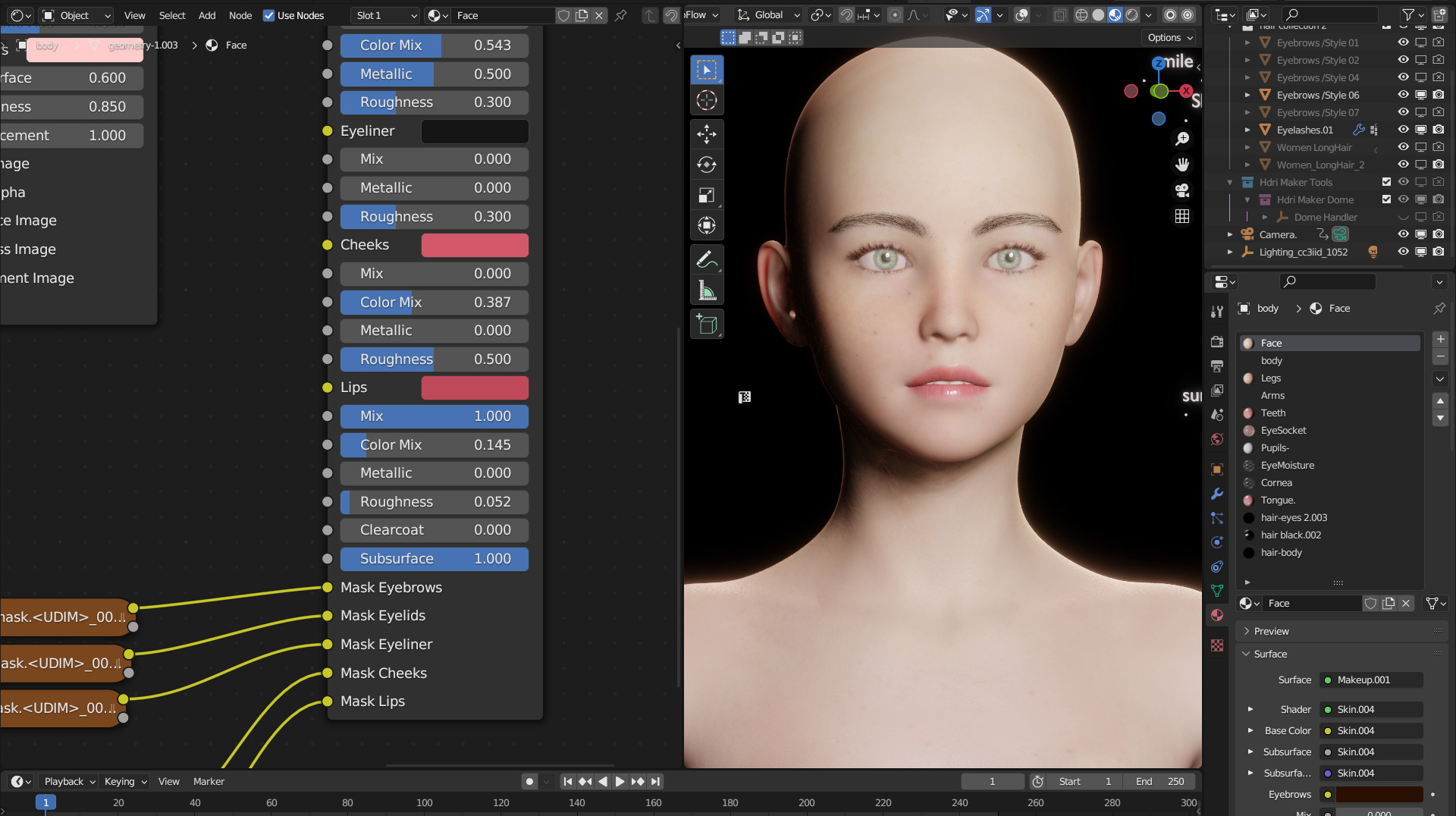Screen dimensions: 1456x816
Task: Open Object Data properties tab
Action: tap(1217, 591)
